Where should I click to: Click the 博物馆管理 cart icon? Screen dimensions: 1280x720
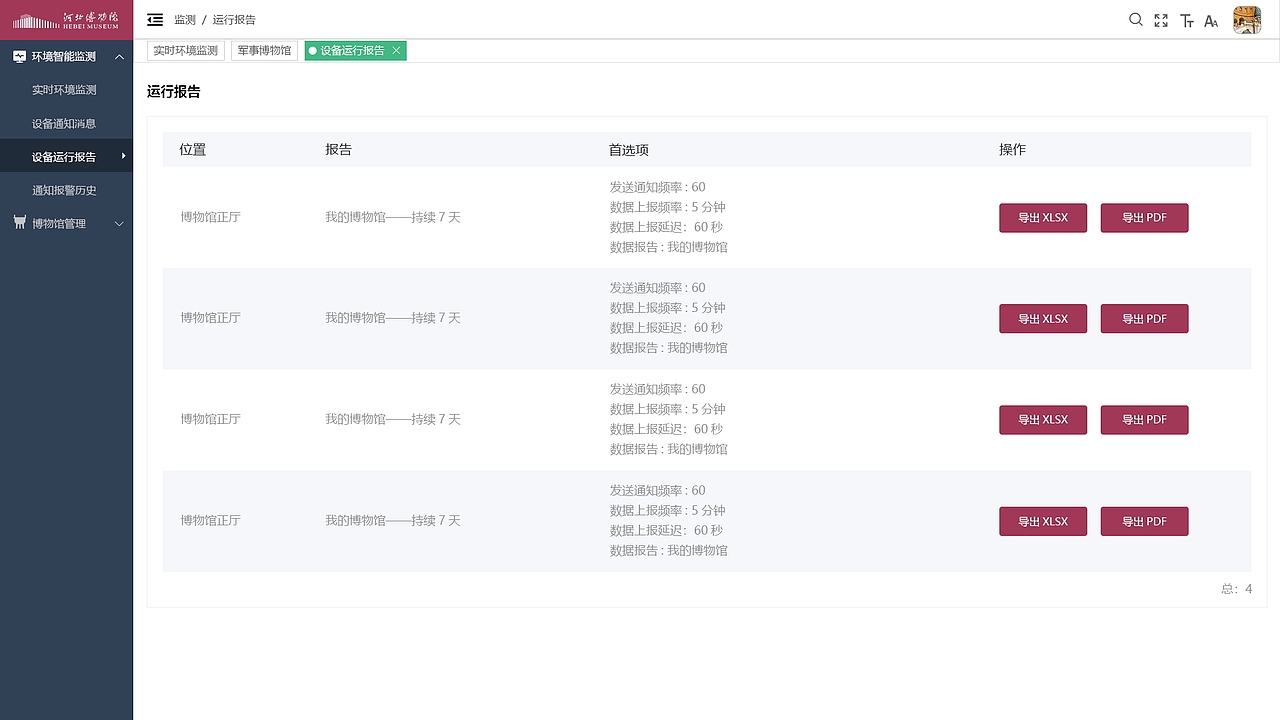19,222
